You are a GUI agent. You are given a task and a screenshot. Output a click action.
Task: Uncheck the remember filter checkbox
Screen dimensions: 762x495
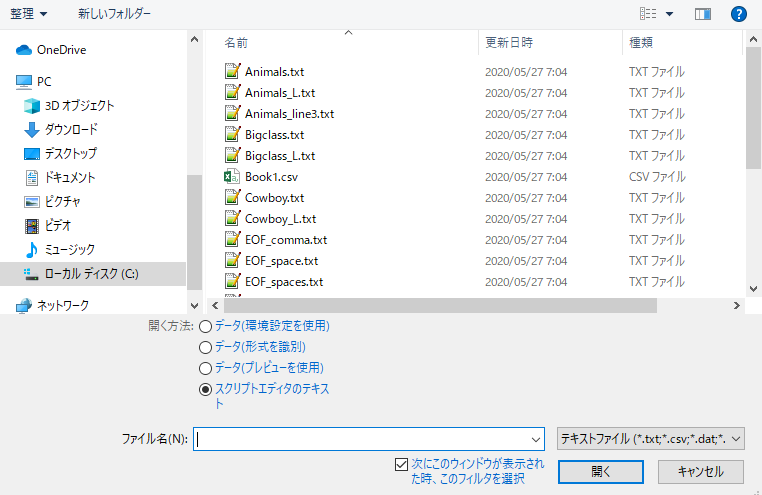pos(401,465)
